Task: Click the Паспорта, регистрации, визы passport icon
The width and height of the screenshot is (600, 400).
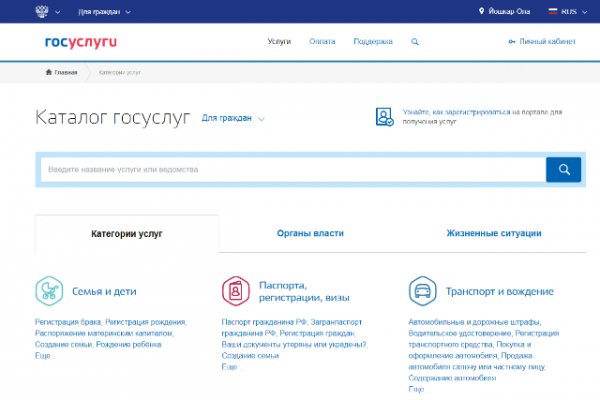Action: click(236, 291)
